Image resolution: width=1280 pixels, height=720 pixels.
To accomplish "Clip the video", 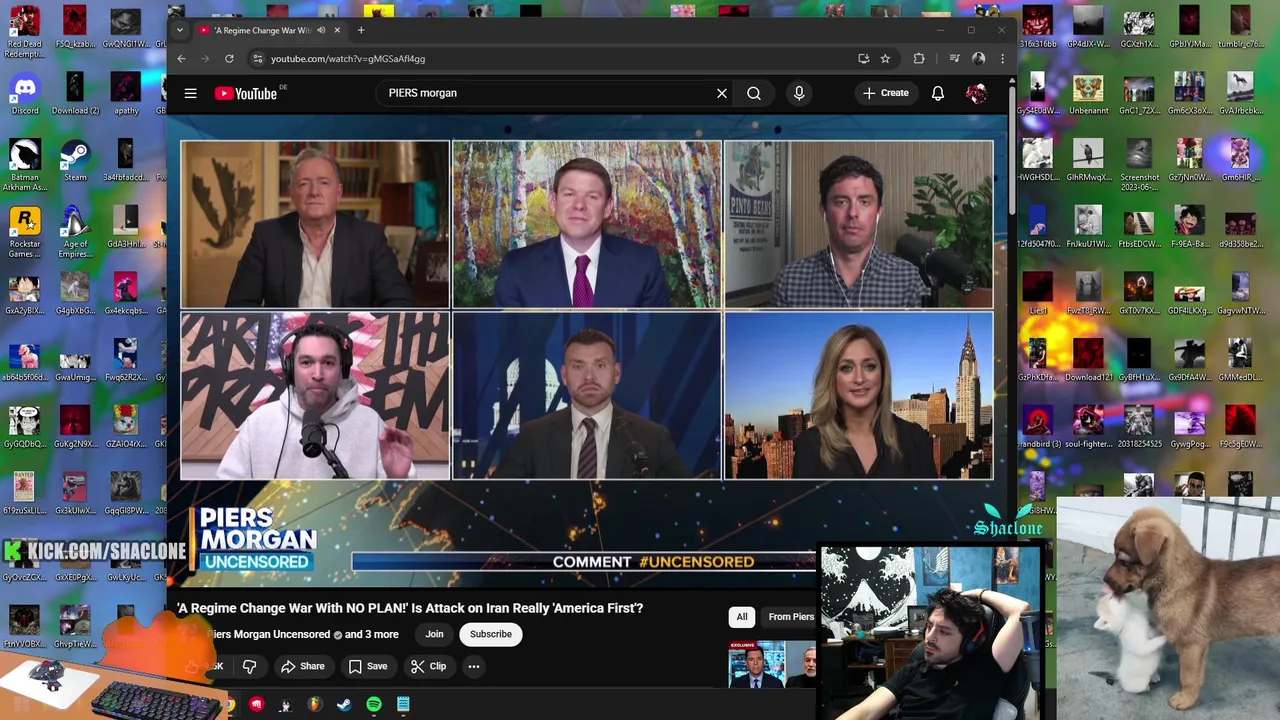I will (428, 666).
